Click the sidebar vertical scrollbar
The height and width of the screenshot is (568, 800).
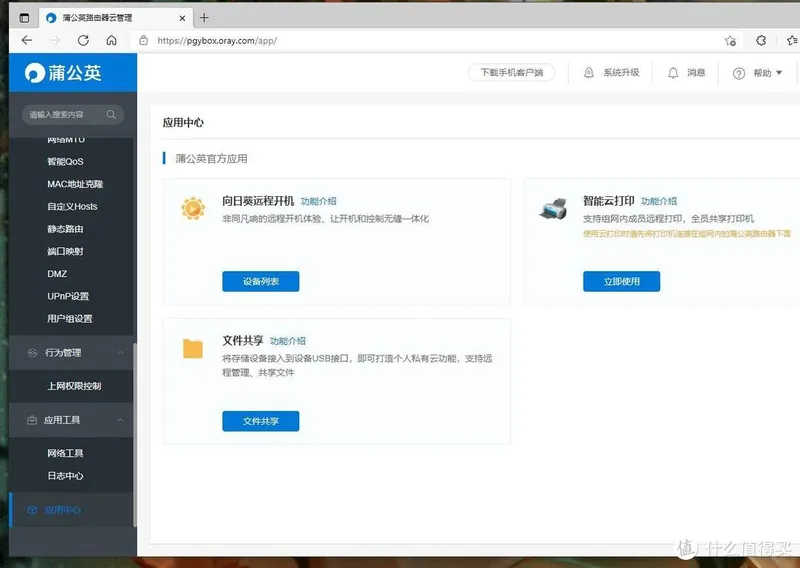click(135, 434)
